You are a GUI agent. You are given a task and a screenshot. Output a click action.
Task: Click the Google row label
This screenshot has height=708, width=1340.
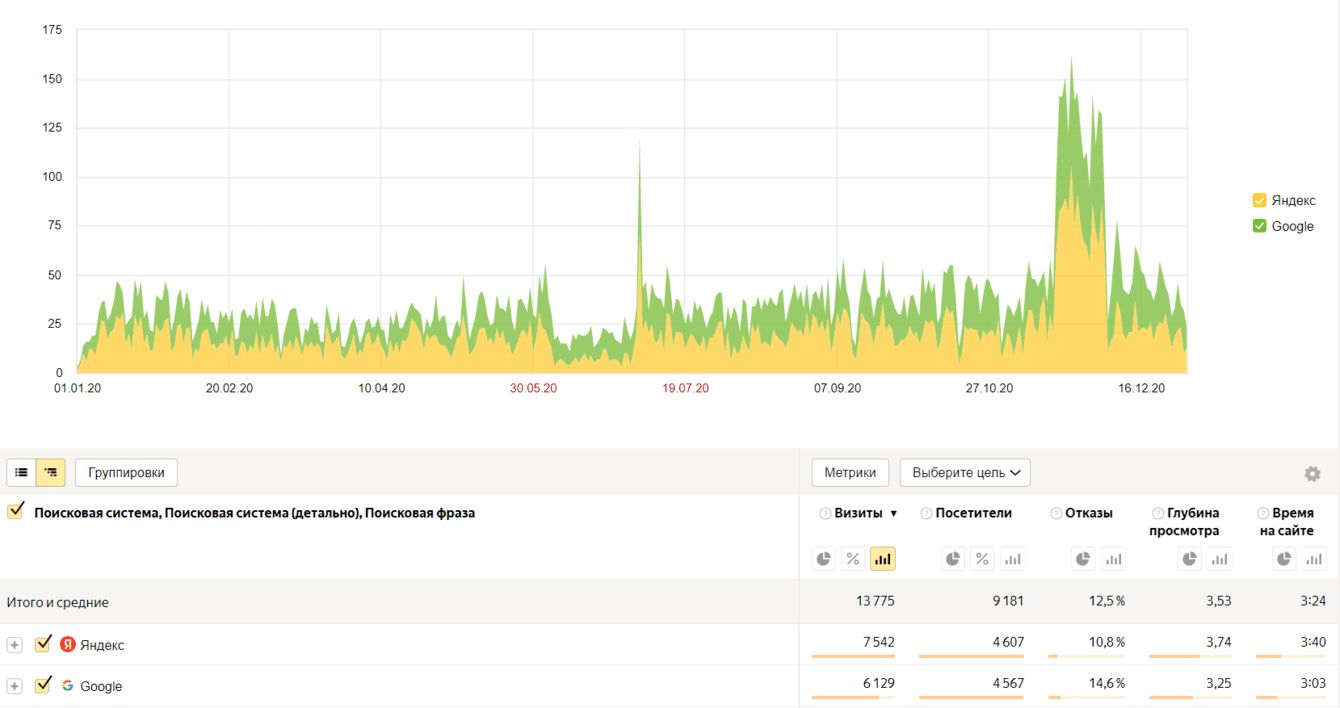pos(101,686)
